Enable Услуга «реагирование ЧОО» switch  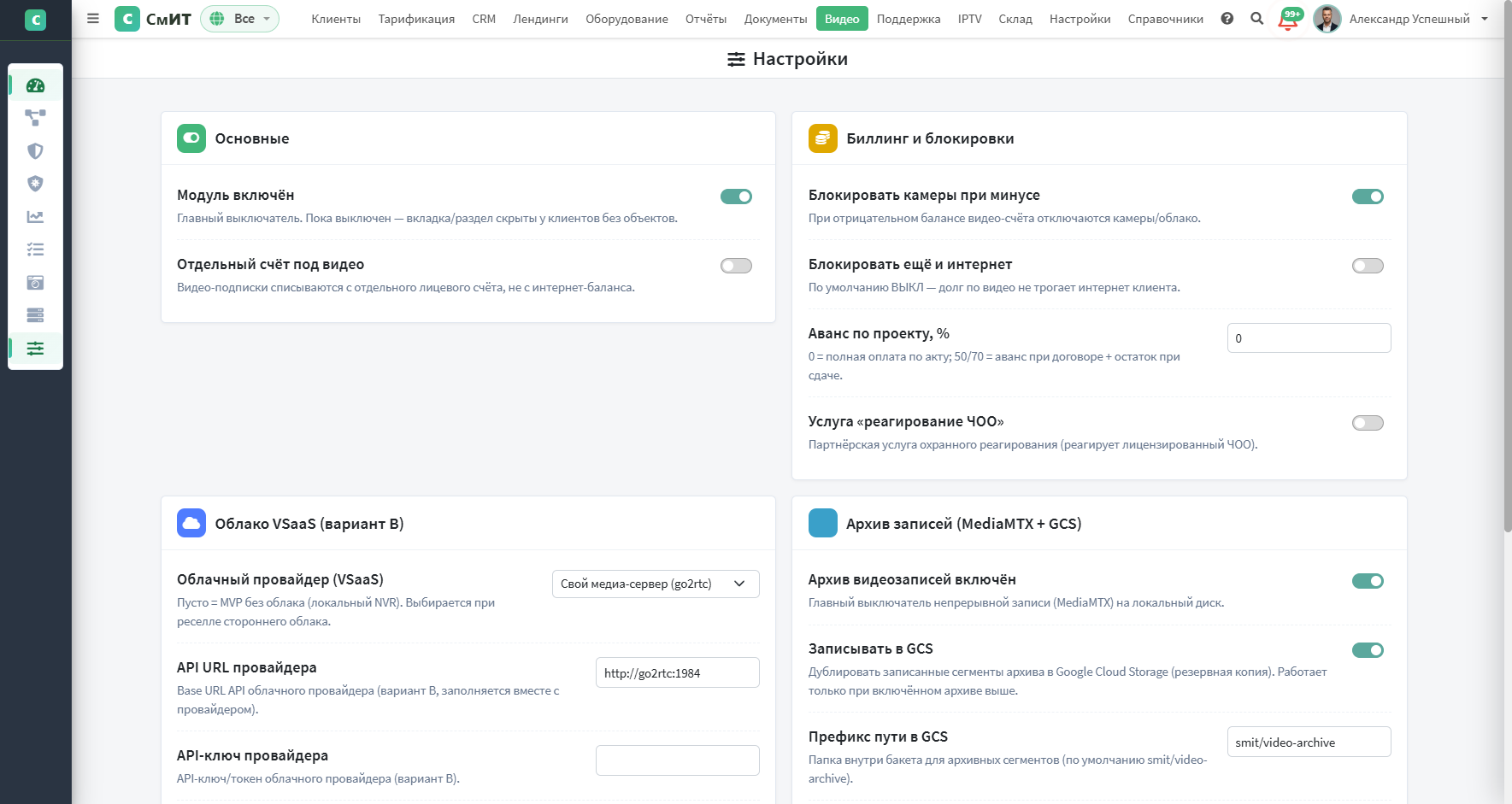point(1368,423)
